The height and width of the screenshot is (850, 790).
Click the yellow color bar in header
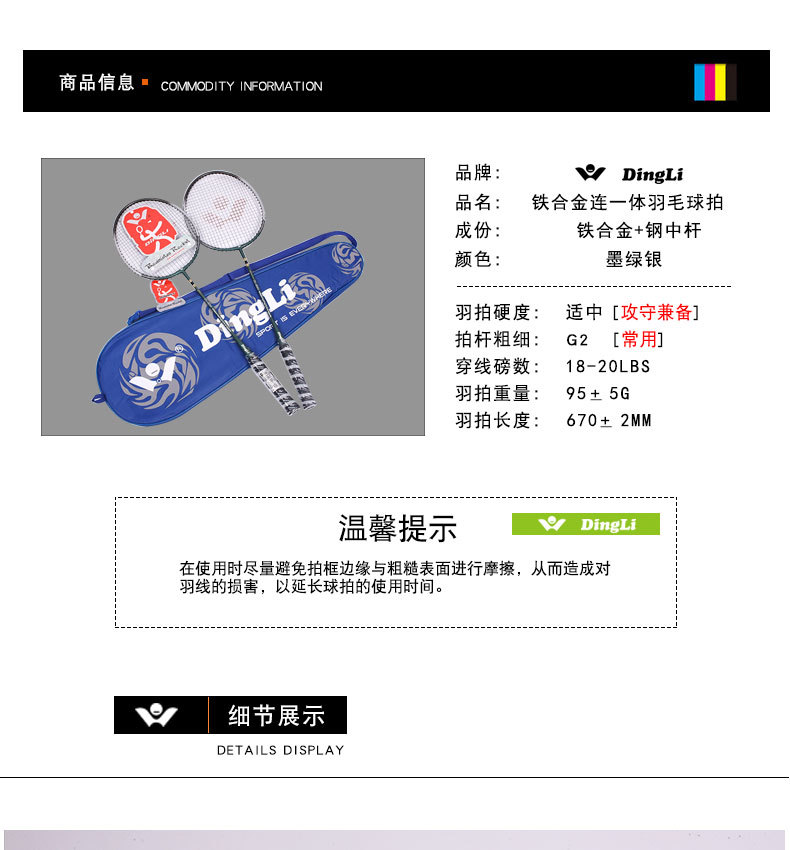pos(721,82)
